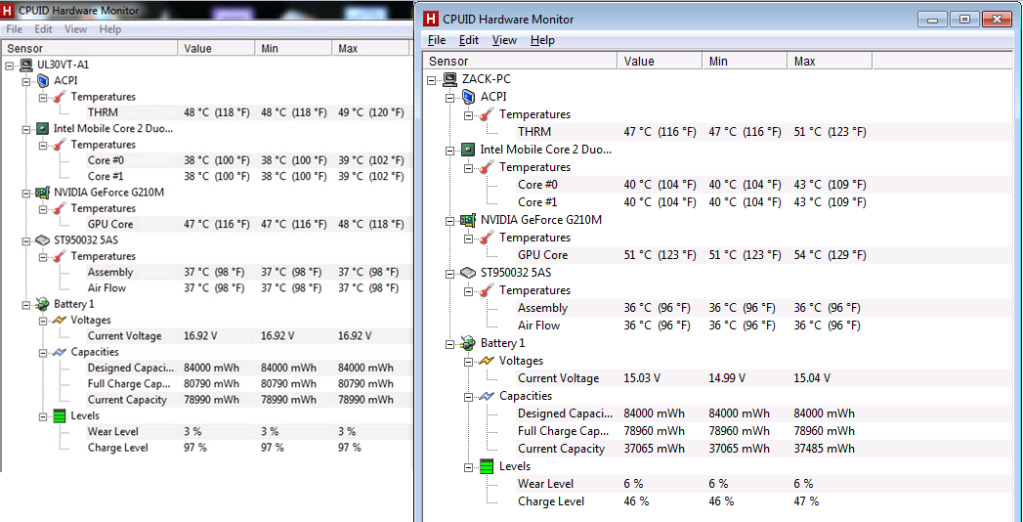Click the ST950032 5AS hard drive icon in ZACK-PC window
Image resolution: width=1023 pixels, height=522 pixels.
click(x=468, y=272)
